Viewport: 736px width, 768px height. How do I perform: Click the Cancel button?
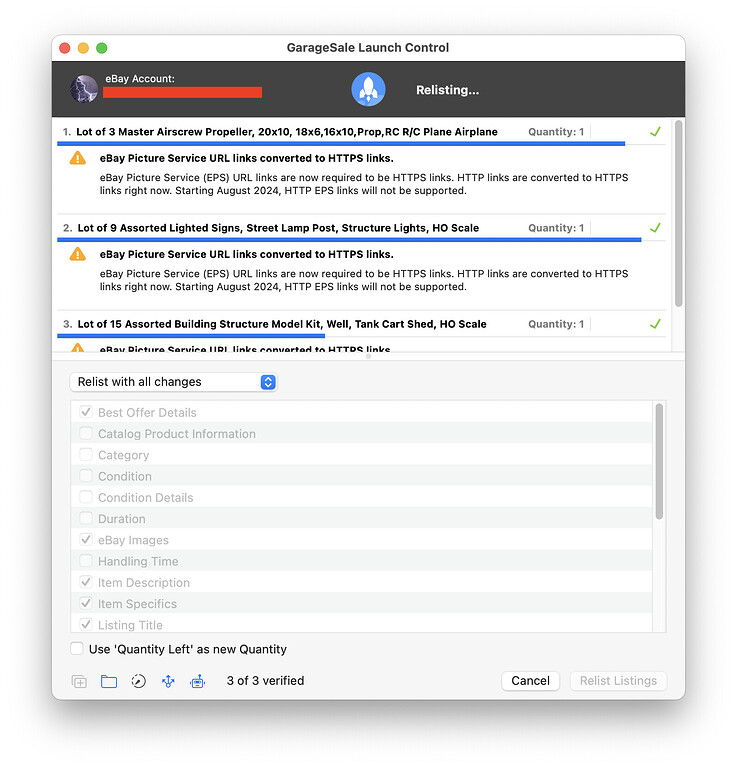pyautogui.click(x=530, y=681)
